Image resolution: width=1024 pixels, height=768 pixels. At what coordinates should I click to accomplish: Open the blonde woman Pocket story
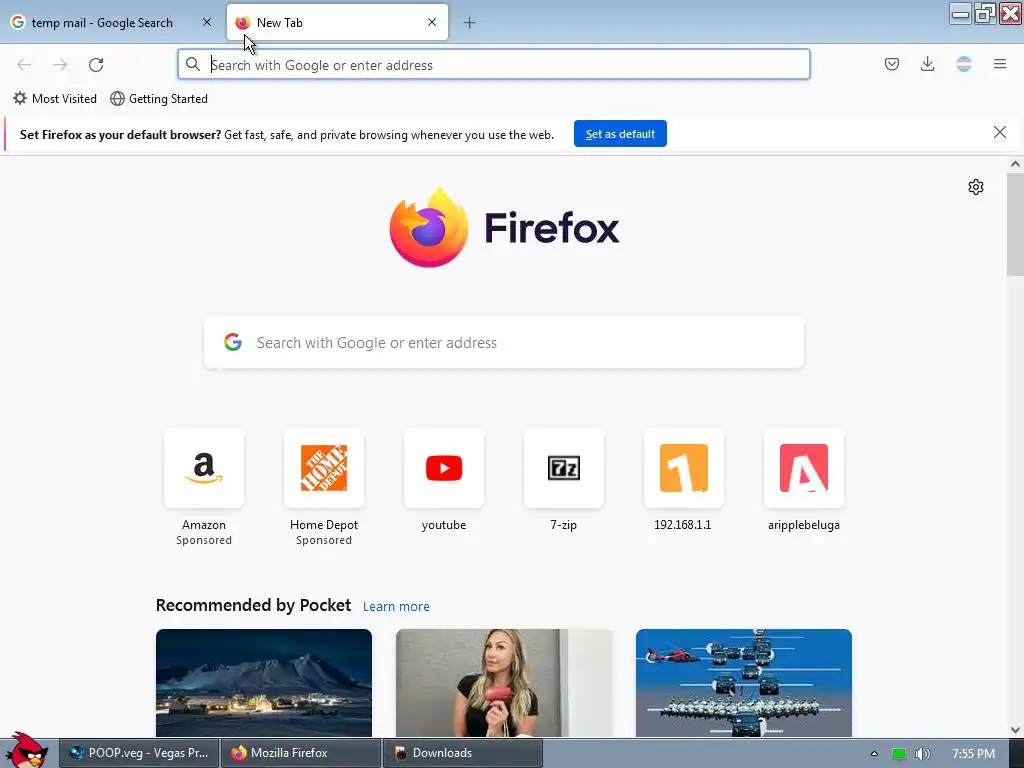click(504, 683)
